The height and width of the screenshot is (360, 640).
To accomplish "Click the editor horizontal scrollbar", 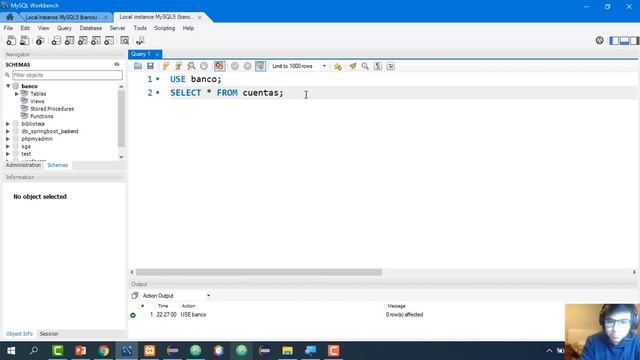I will tap(259, 272).
